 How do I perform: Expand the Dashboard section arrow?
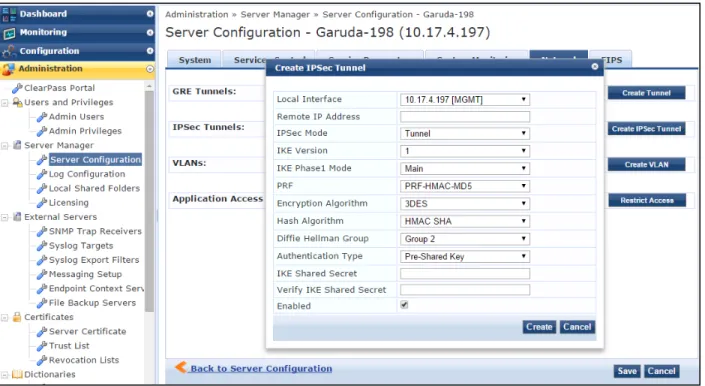point(150,14)
